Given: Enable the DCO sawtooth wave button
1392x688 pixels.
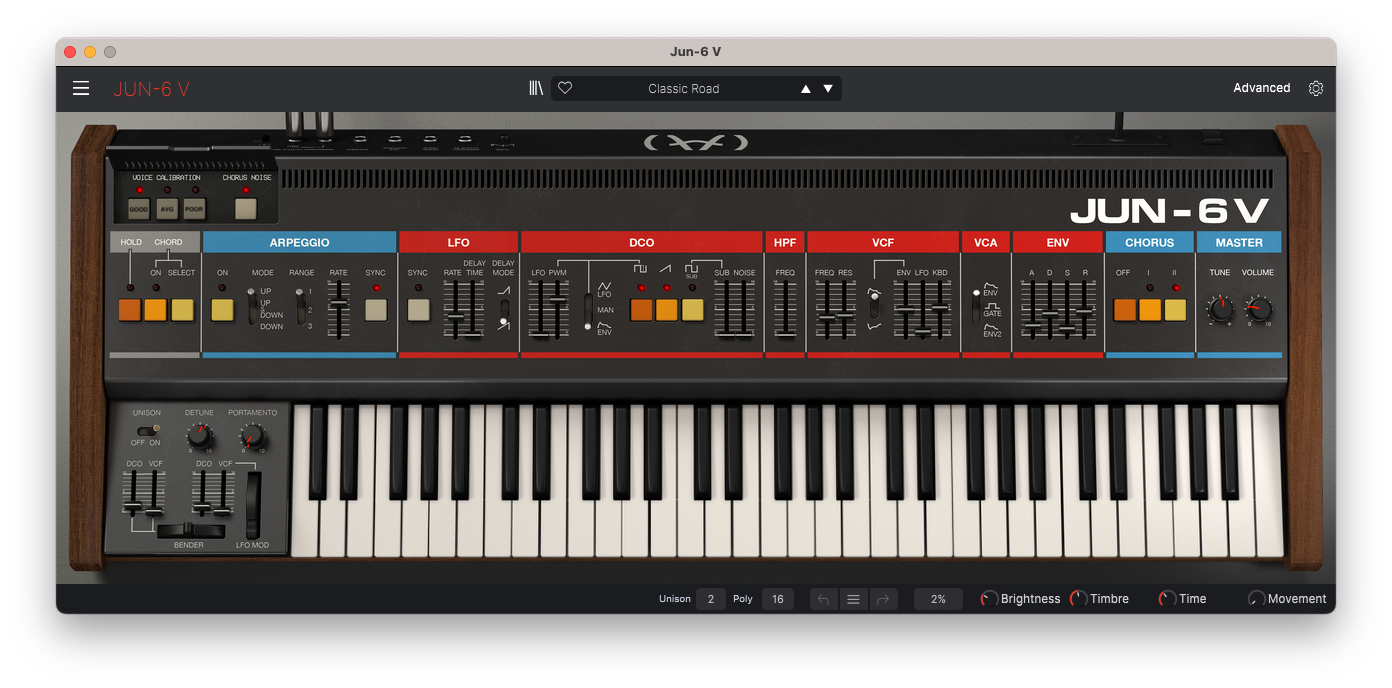Looking at the screenshot, I should [667, 310].
